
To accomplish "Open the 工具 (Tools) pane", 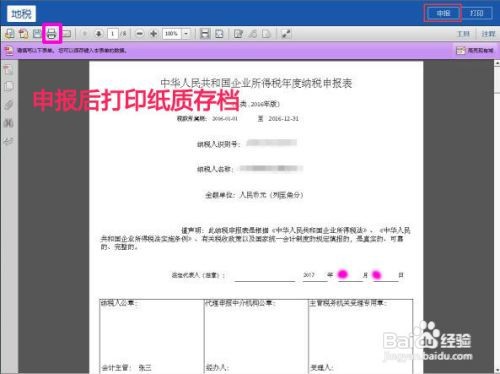I will [x=463, y=34].
